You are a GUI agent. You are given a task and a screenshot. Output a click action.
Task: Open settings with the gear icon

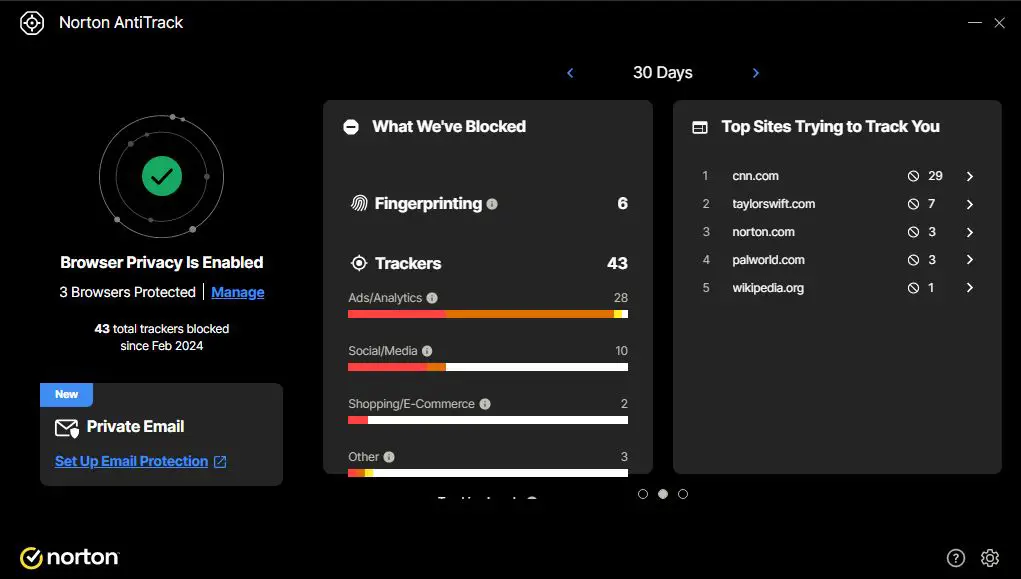point(989,557)
